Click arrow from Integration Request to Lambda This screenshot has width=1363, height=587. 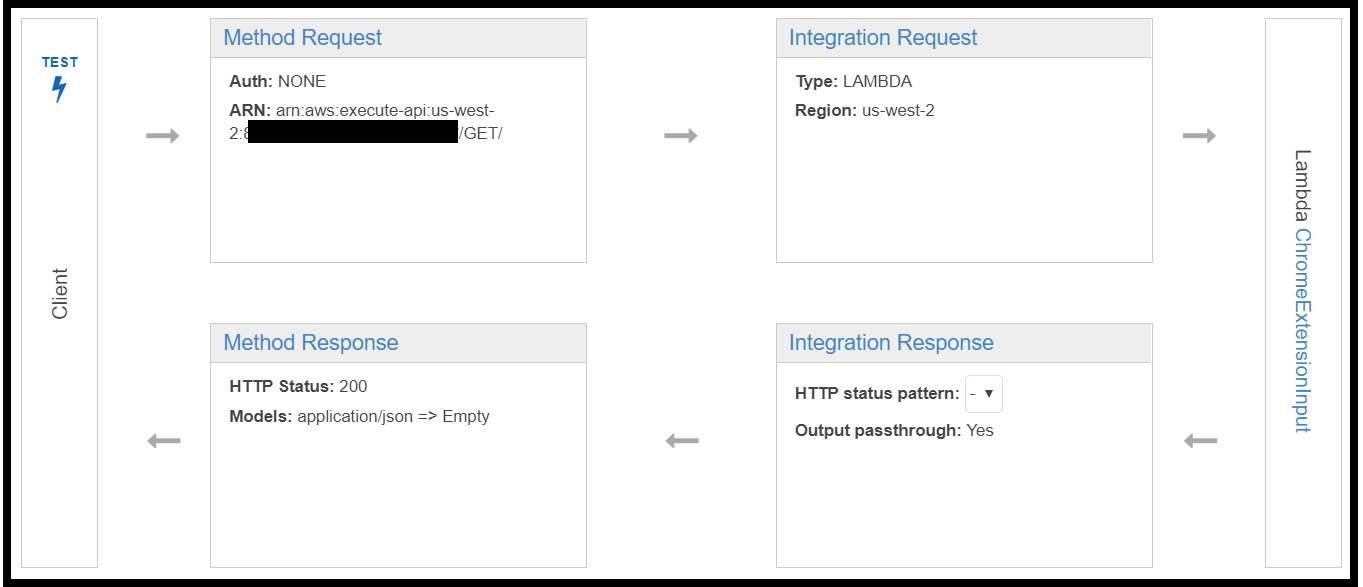(1199, 136)
